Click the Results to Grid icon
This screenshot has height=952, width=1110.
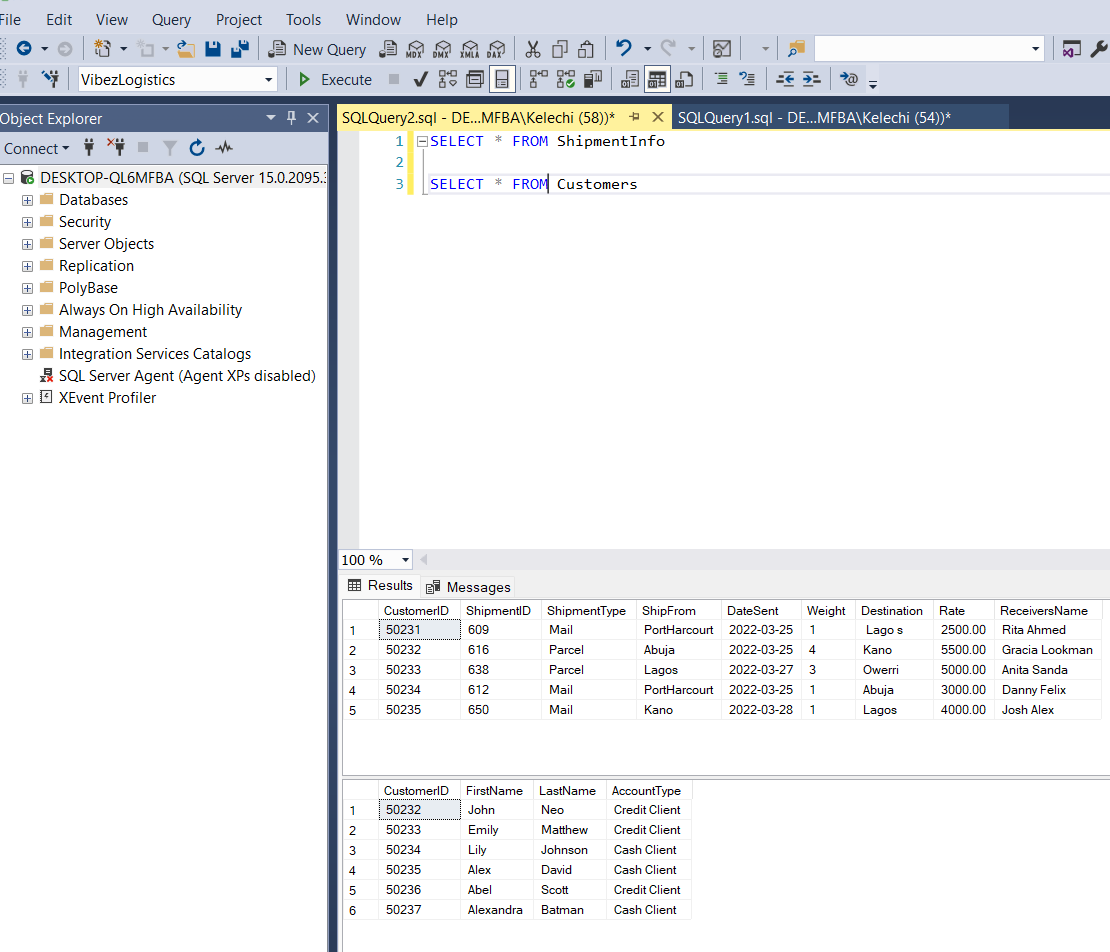[657, 79]
